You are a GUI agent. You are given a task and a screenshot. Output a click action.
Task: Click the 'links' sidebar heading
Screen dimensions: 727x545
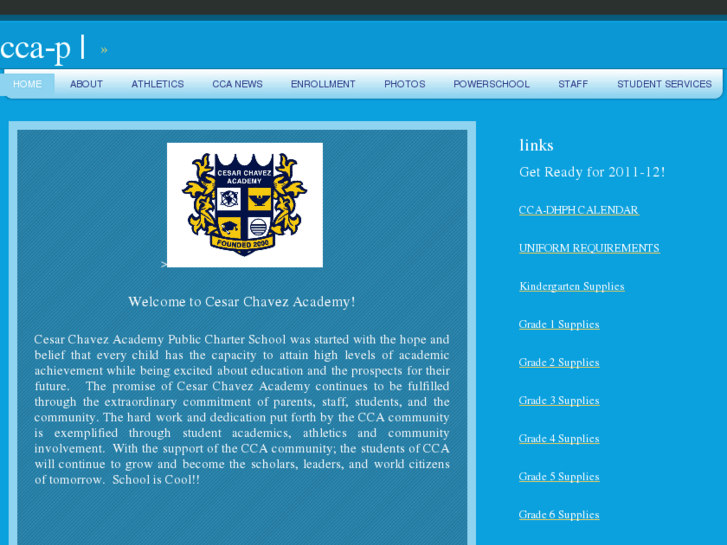click(x=536, y=146)
